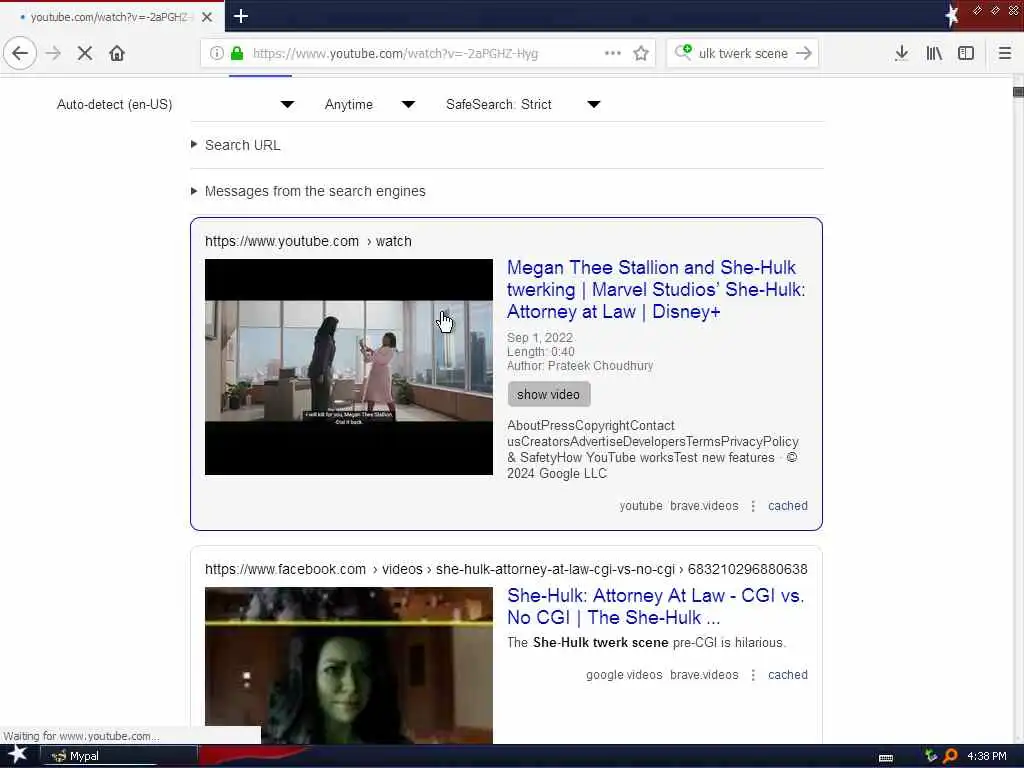Click the keyboard tray icon
Image resolution: width=1024 pixels, height=768 pixels.
(886, 758)
